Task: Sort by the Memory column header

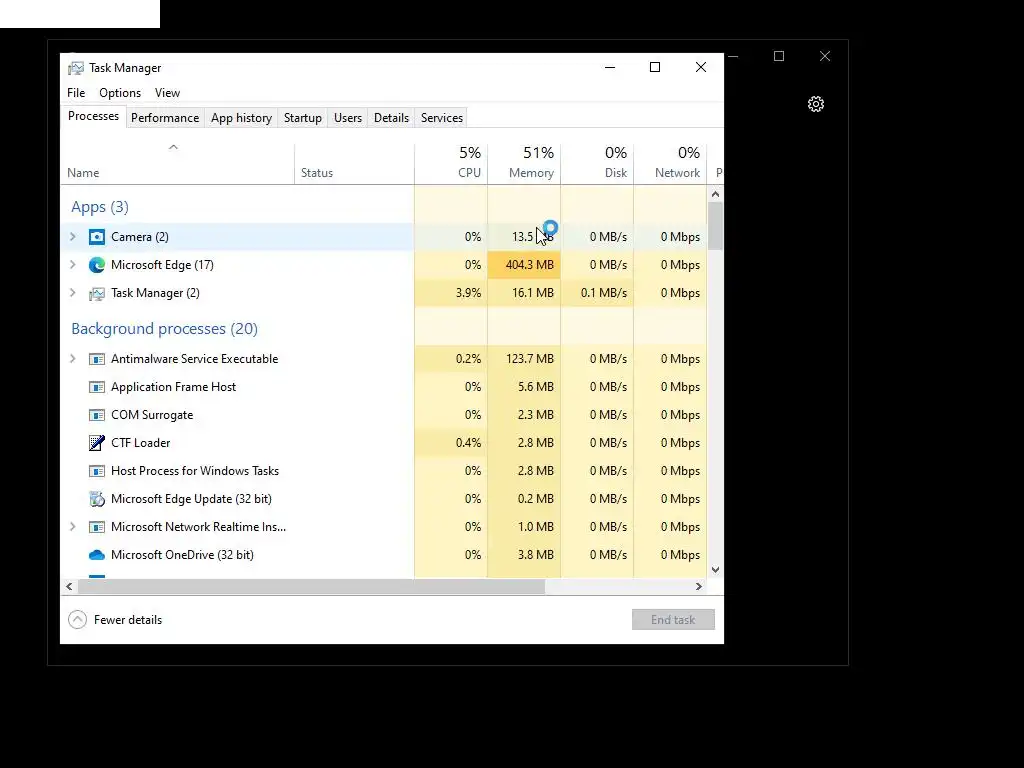Action: (524, 163)
